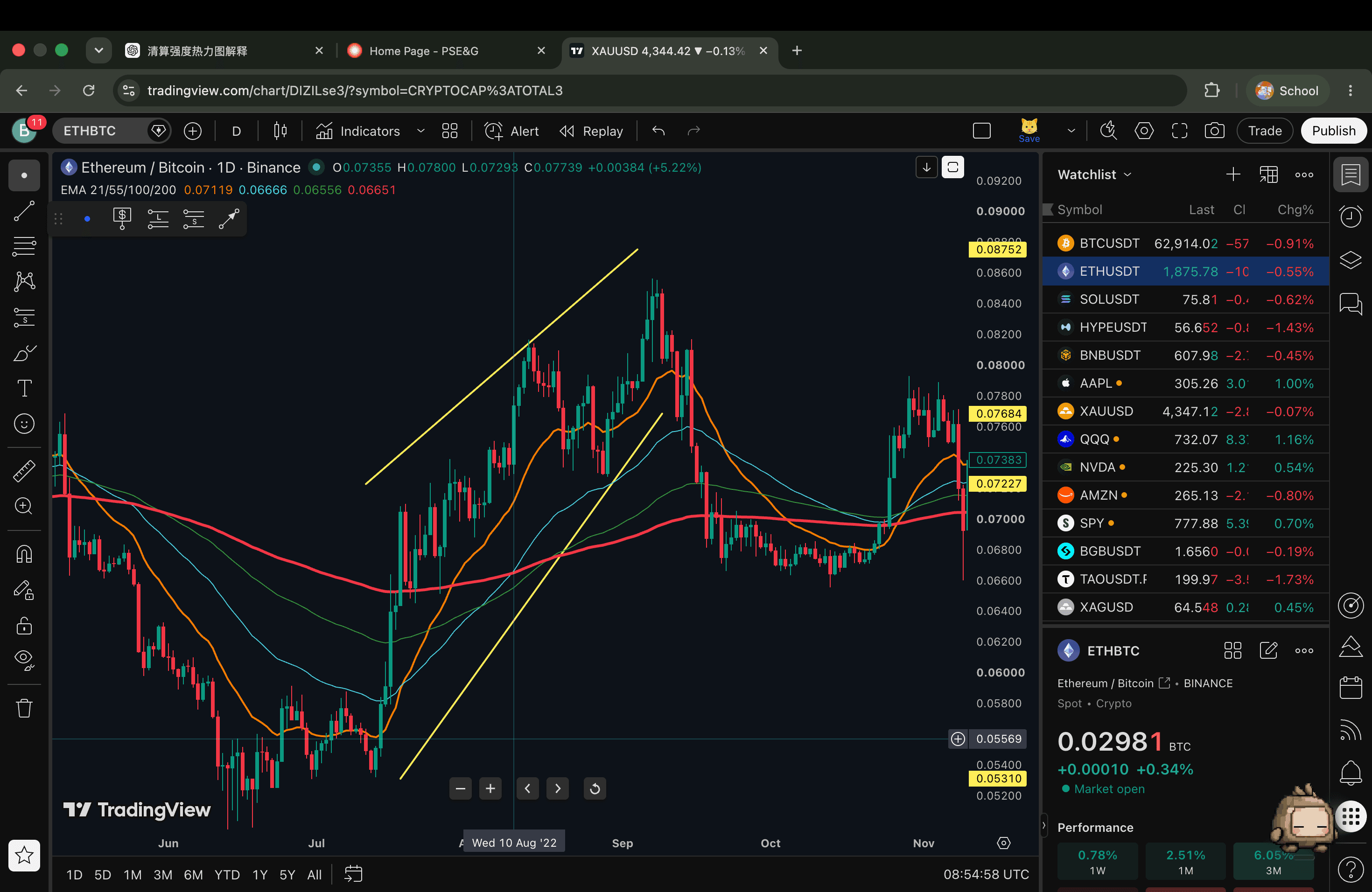Open watchlist advanced view icon
This screenshot has width=1372, height=892.
click(1268, 174)
